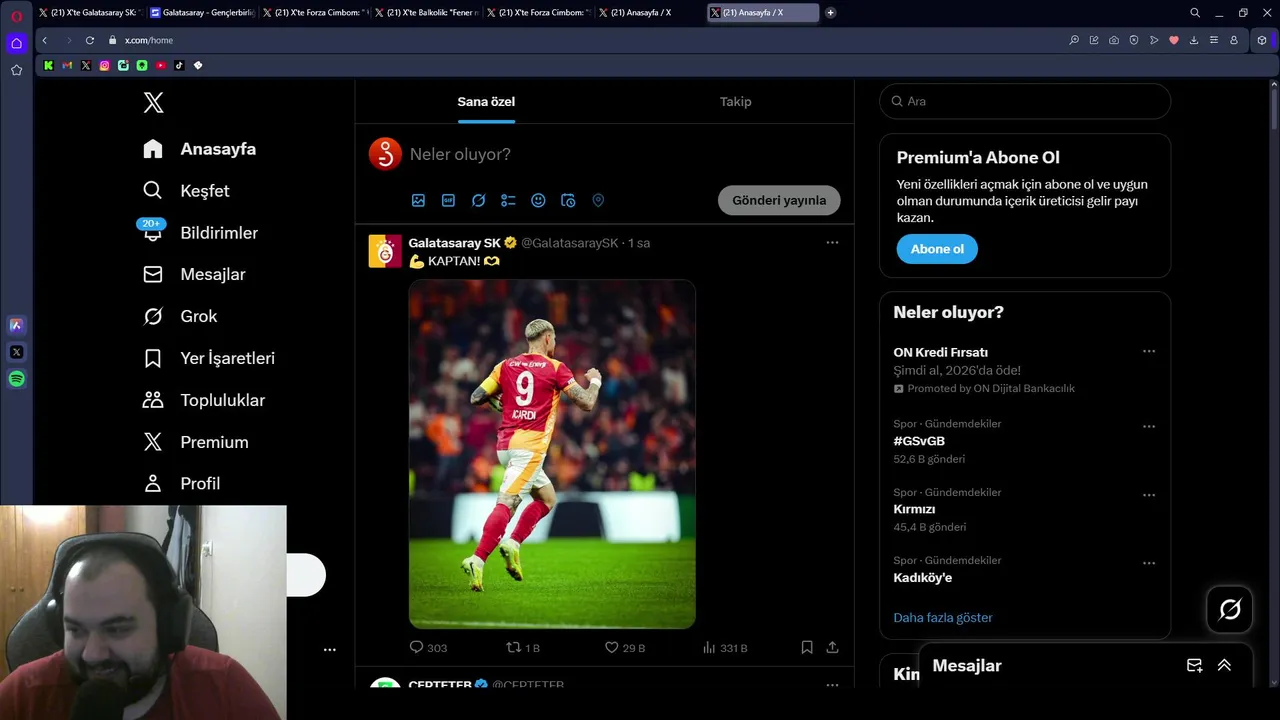Click the X logo in sidebar
The image size is (1280, 720).
(153, 102)
